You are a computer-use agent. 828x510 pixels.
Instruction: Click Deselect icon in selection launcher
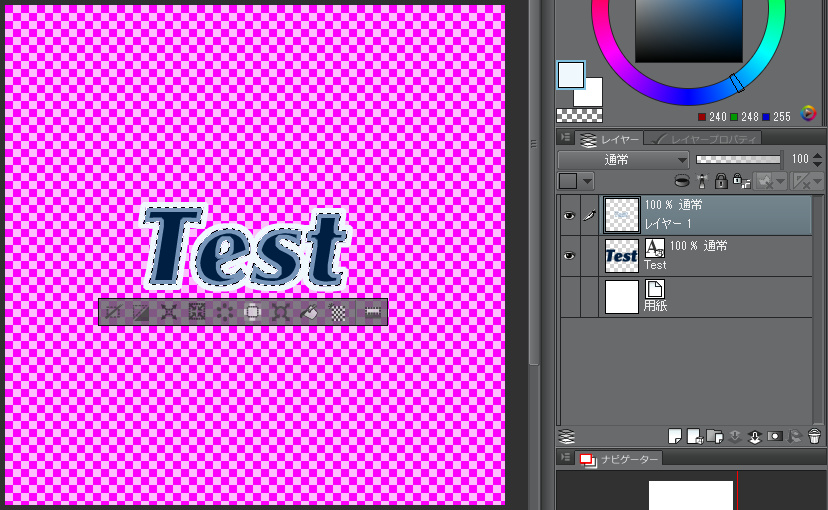click(113, 313)
